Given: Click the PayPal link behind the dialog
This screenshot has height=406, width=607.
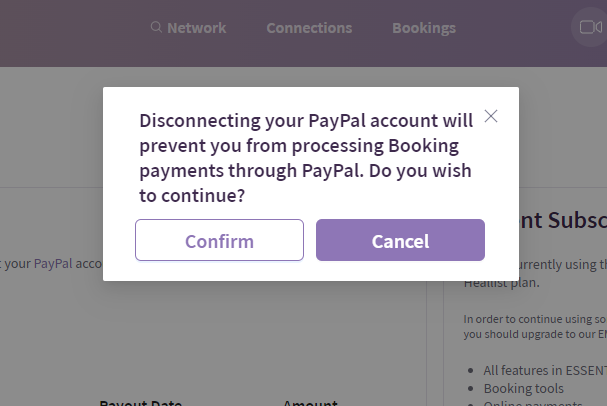Looking at the screenshot, I should (53, 263).
